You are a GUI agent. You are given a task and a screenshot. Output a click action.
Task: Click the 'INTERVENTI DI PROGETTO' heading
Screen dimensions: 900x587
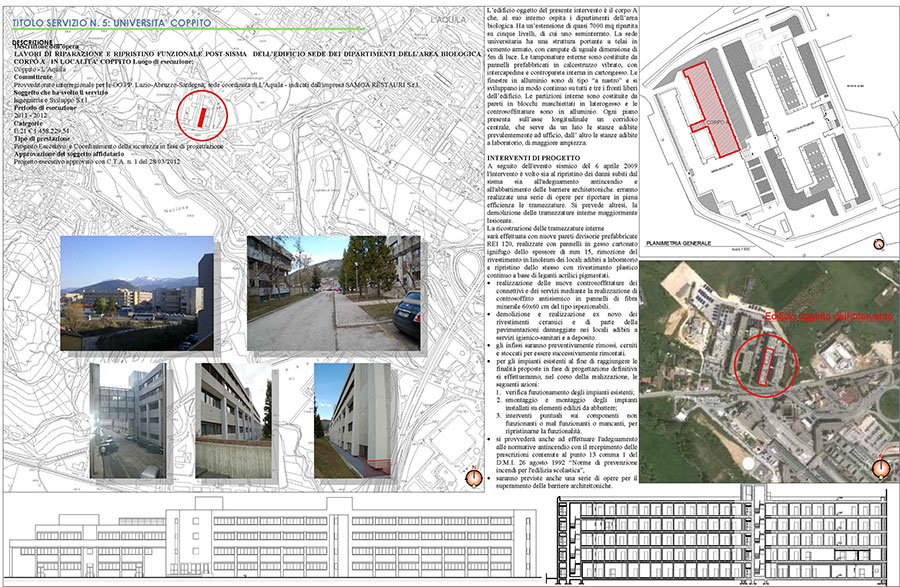pyautogui.click(x=533, y=158)
